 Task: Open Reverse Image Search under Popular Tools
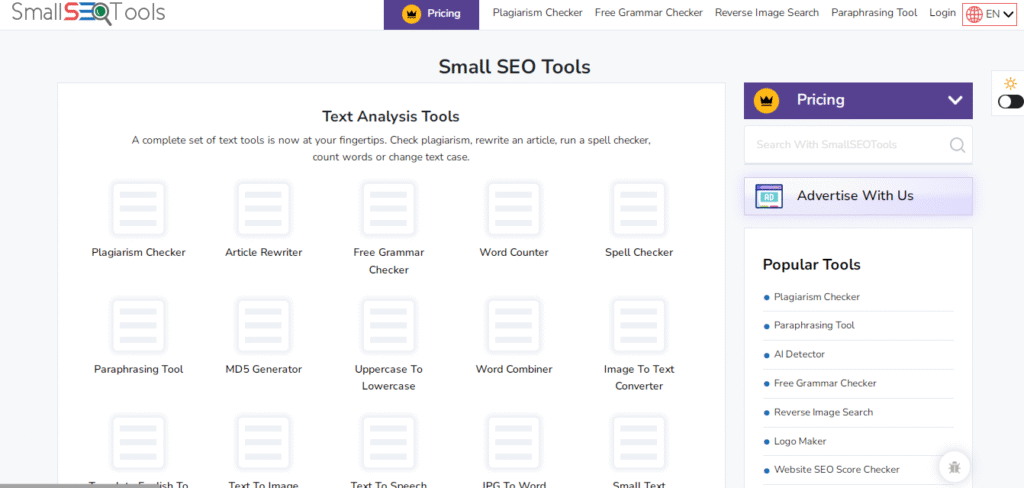[x=824, y=412]
